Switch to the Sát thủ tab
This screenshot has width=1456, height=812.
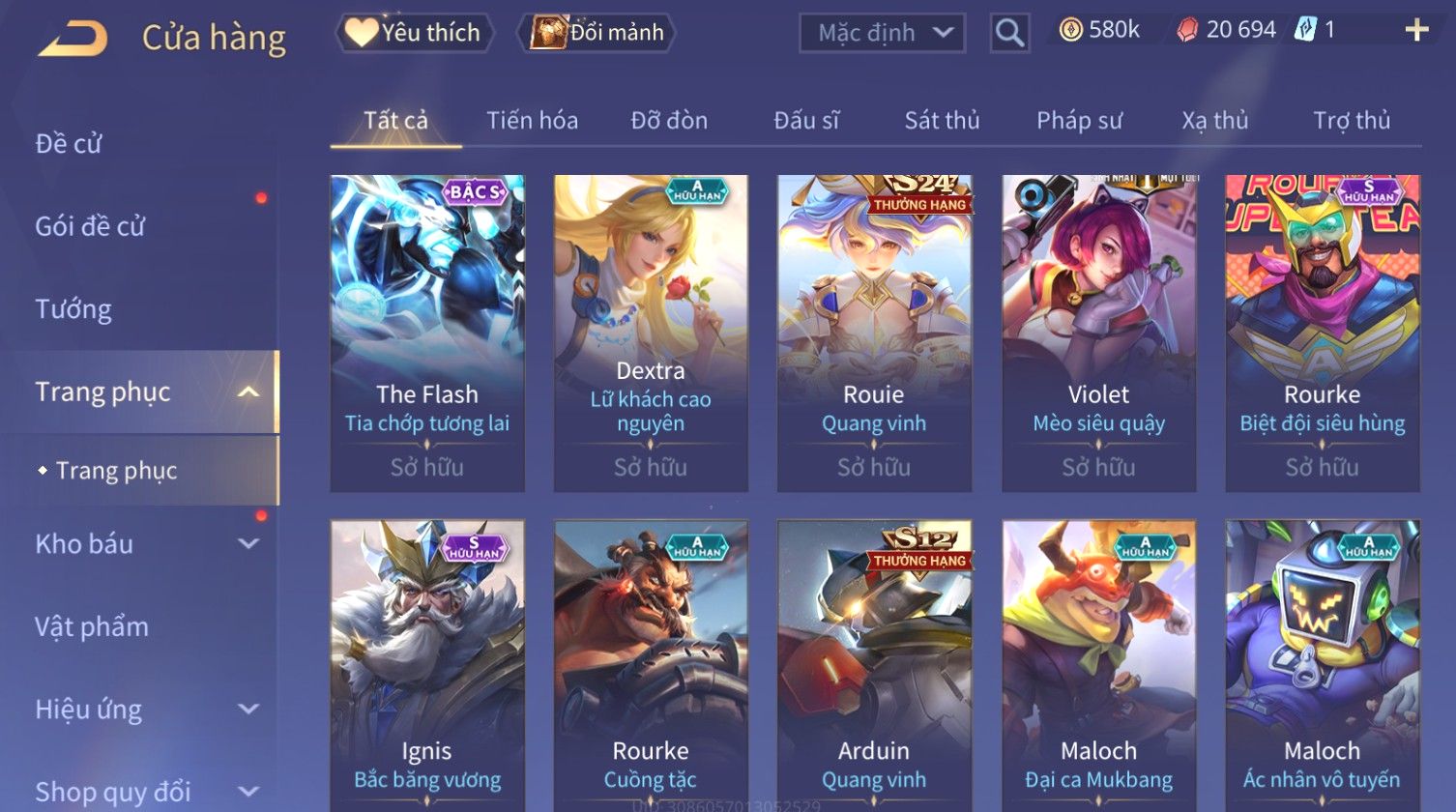(x=942, y=120)
